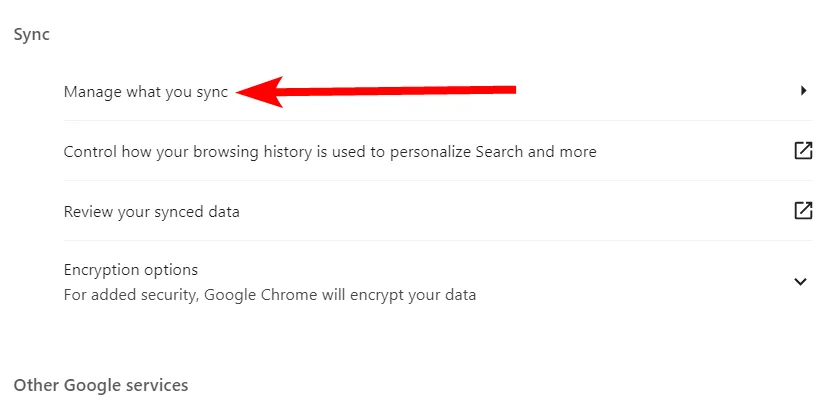Screen dimensions: 830x415
Task: Click external link icon beside Review your synced data
Action: [802, 211]
